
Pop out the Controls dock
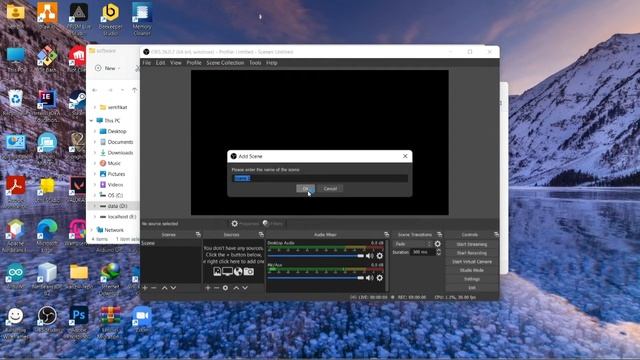[x=496, y=235]
